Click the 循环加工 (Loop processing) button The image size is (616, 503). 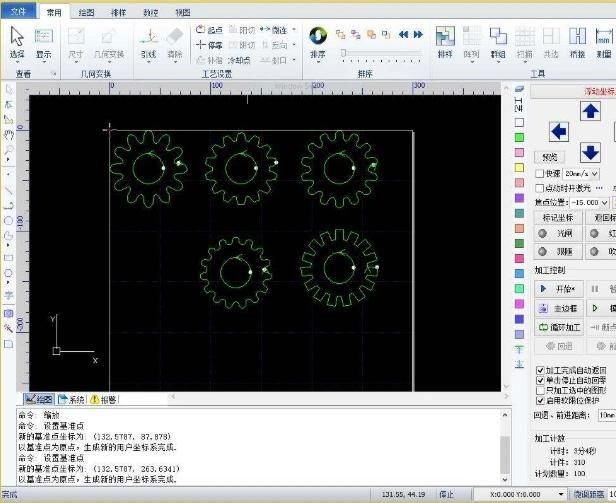[x=560, y=327]
